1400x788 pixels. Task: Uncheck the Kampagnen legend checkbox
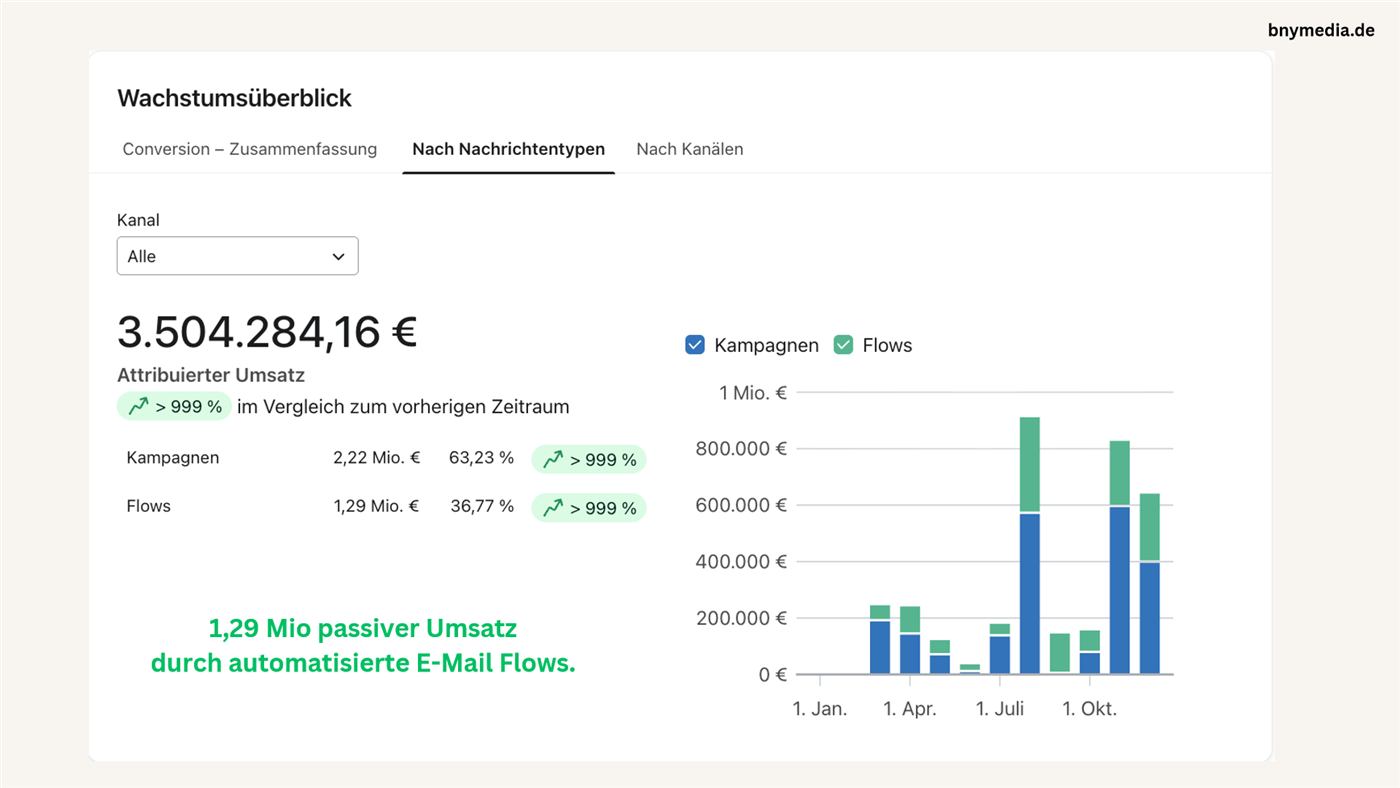click(695, 345)
